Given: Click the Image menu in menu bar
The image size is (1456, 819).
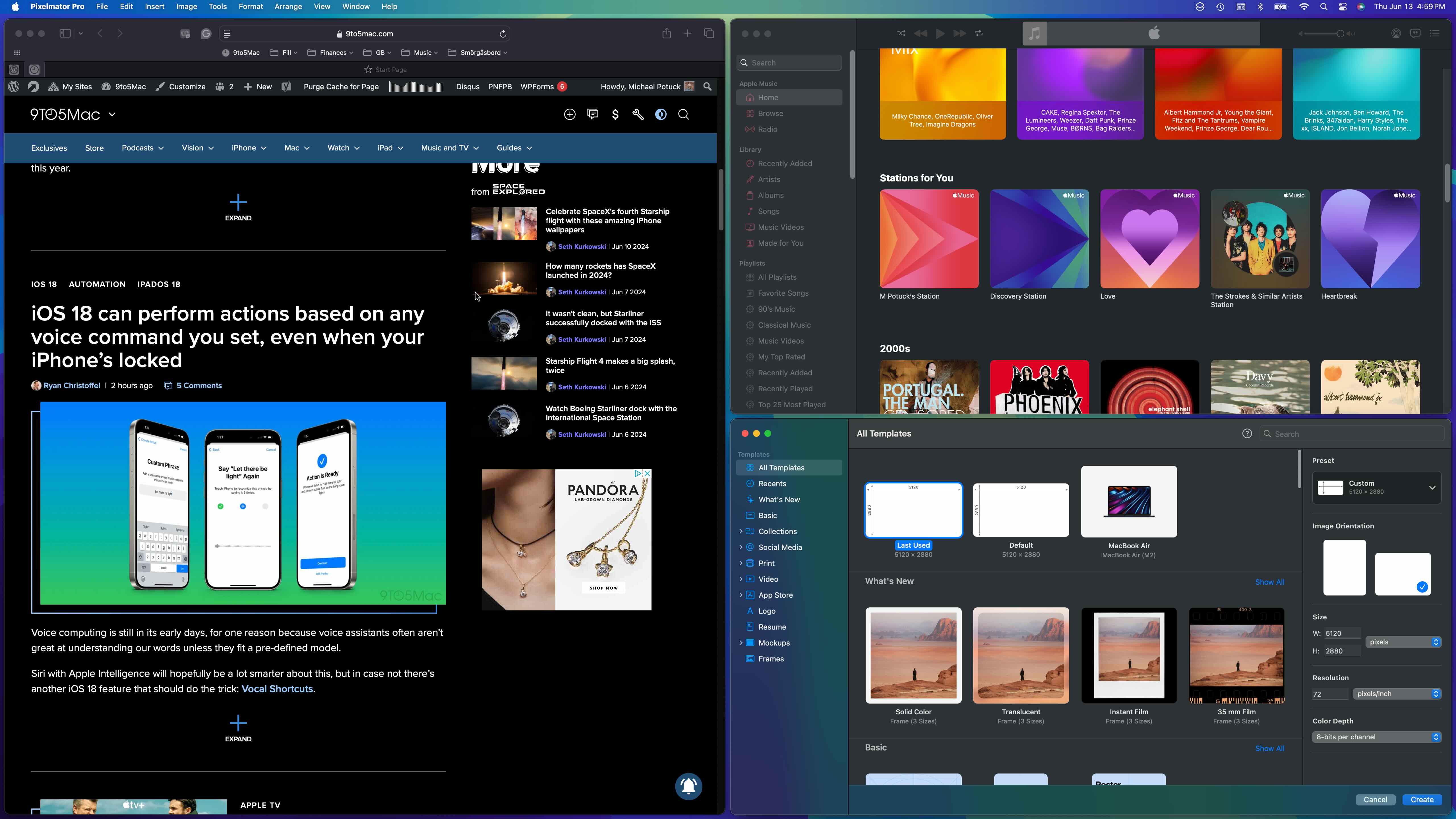Looking at the screenshot, I should (186, 7).
